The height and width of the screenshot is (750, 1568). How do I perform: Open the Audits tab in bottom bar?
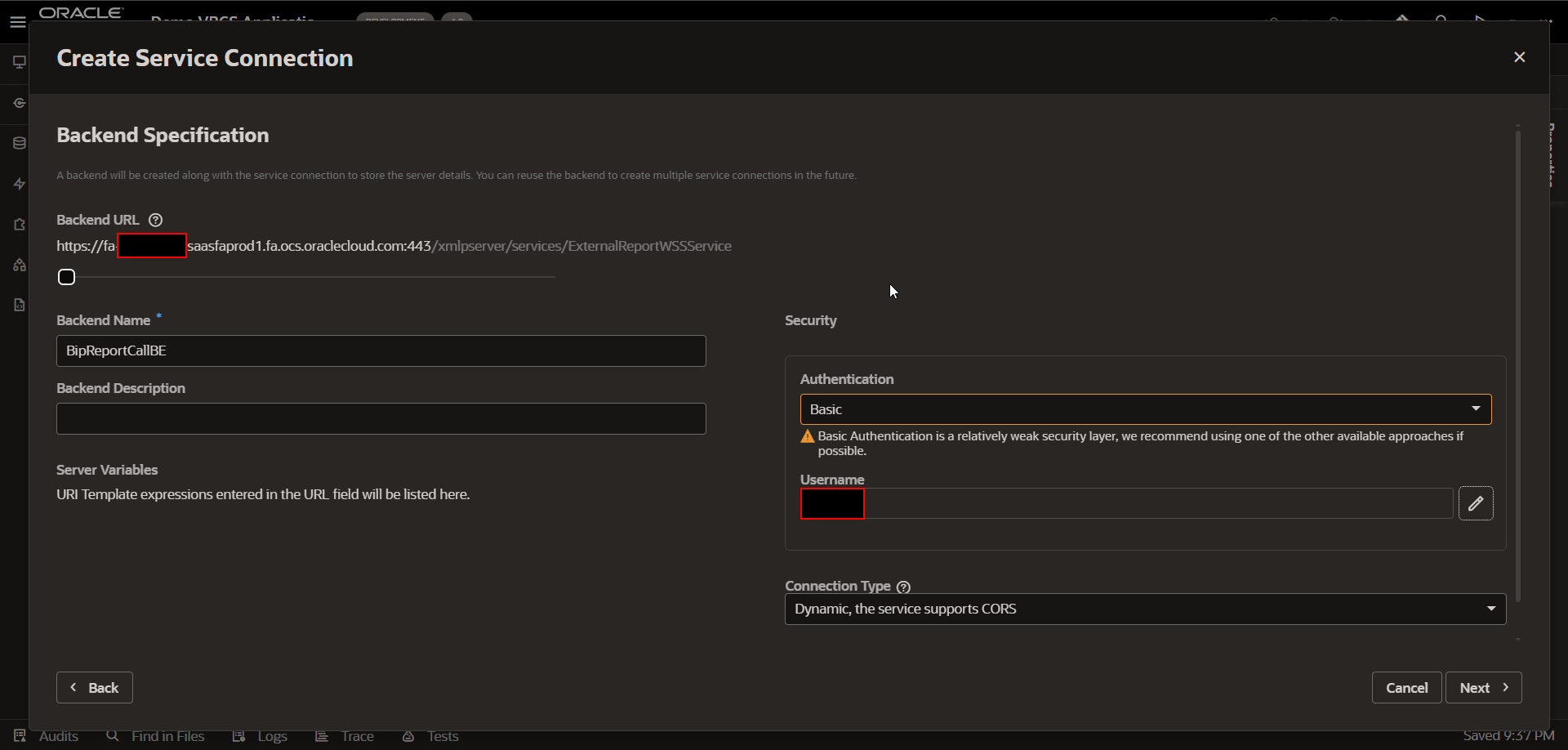(x=47, y=736)
